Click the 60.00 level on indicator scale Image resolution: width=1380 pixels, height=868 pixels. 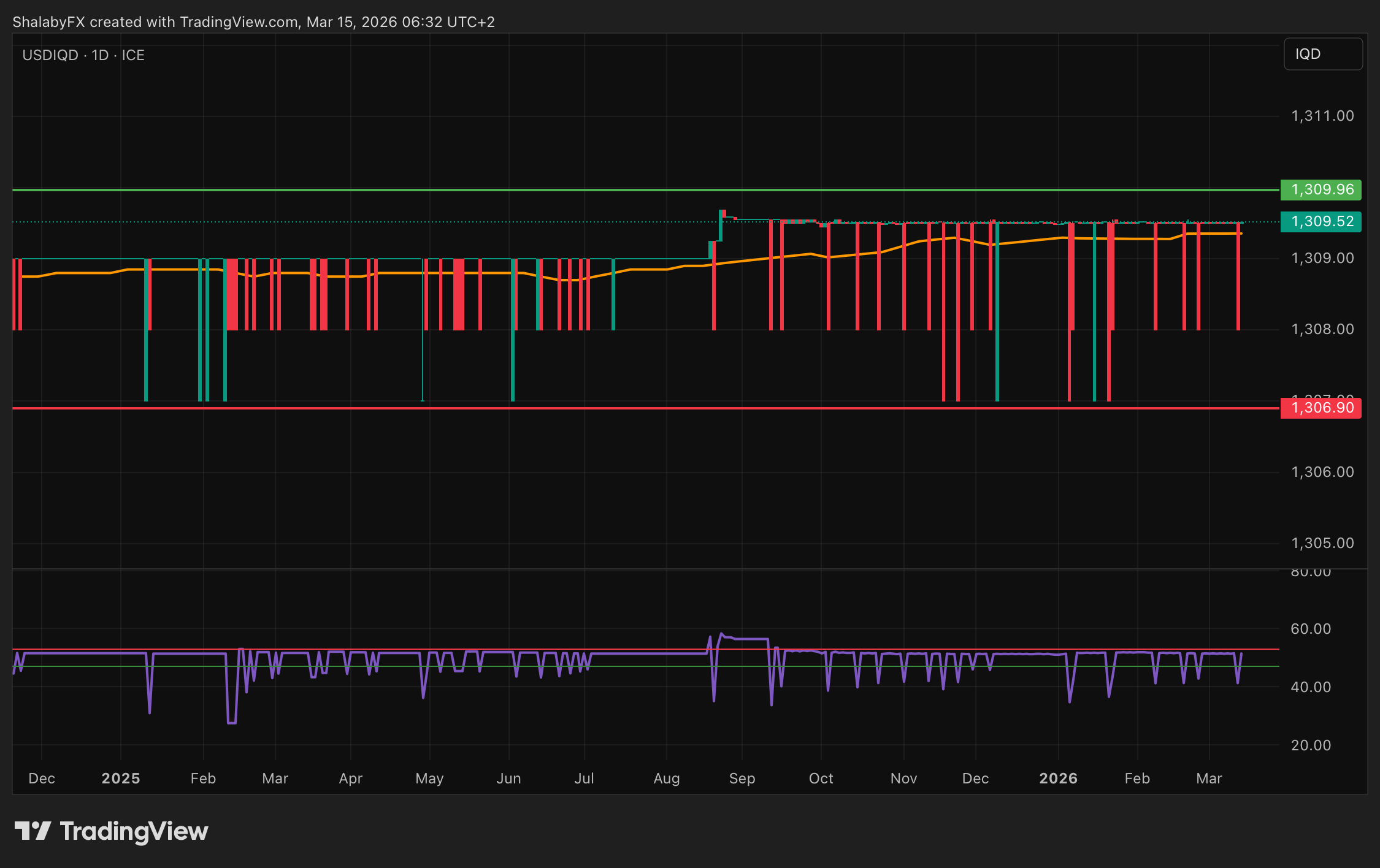pos(1311,629)
